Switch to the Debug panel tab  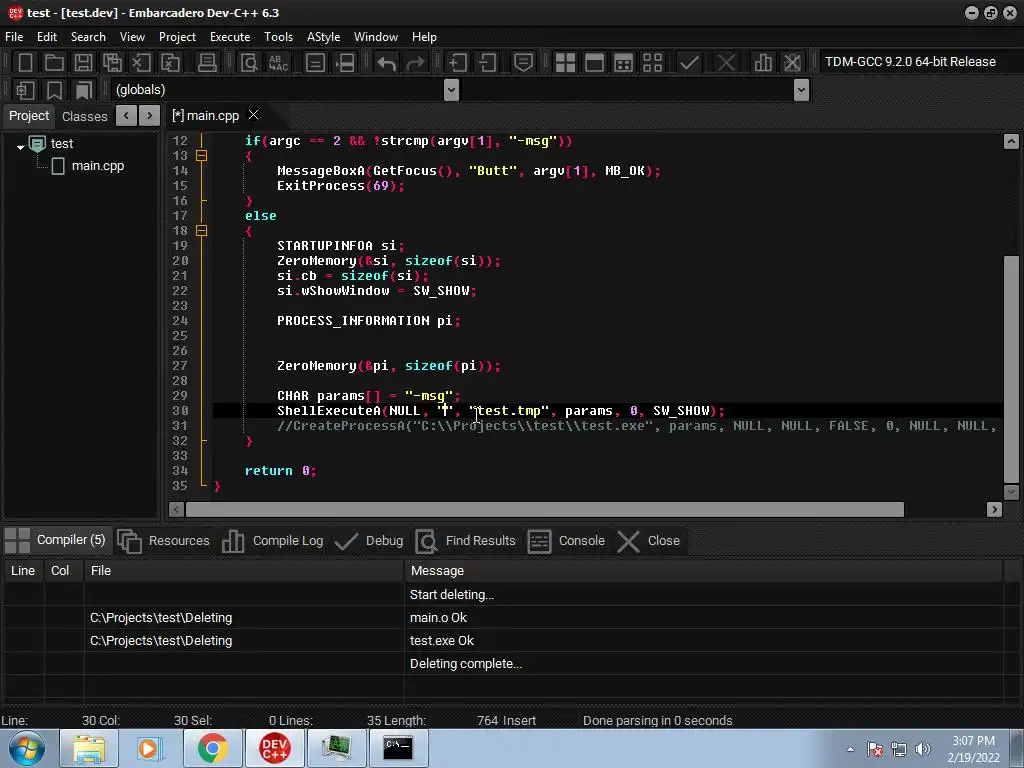click(369, 541)
